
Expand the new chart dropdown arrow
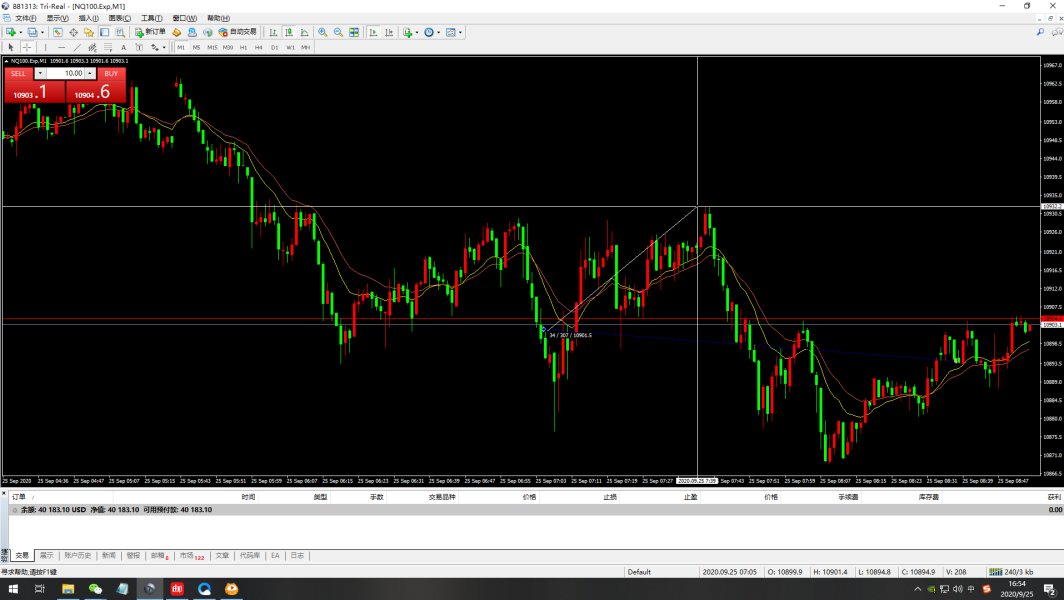(x=20, y=32)
